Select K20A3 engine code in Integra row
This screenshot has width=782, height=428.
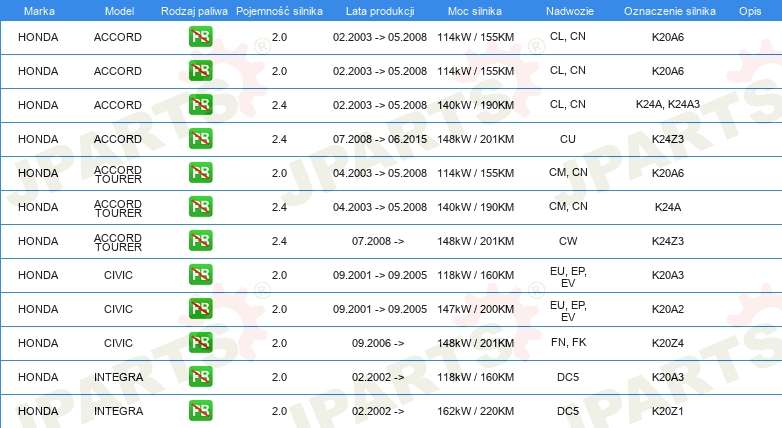click(x=668, y=377)
